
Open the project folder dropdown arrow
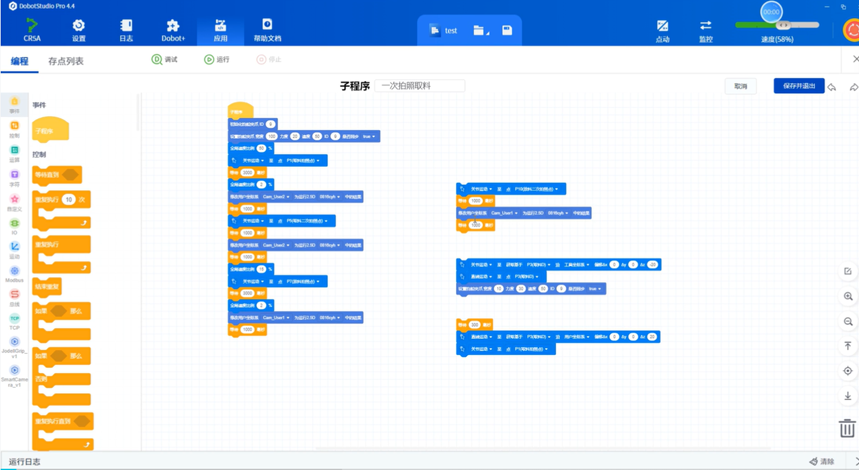coord(489,32)
